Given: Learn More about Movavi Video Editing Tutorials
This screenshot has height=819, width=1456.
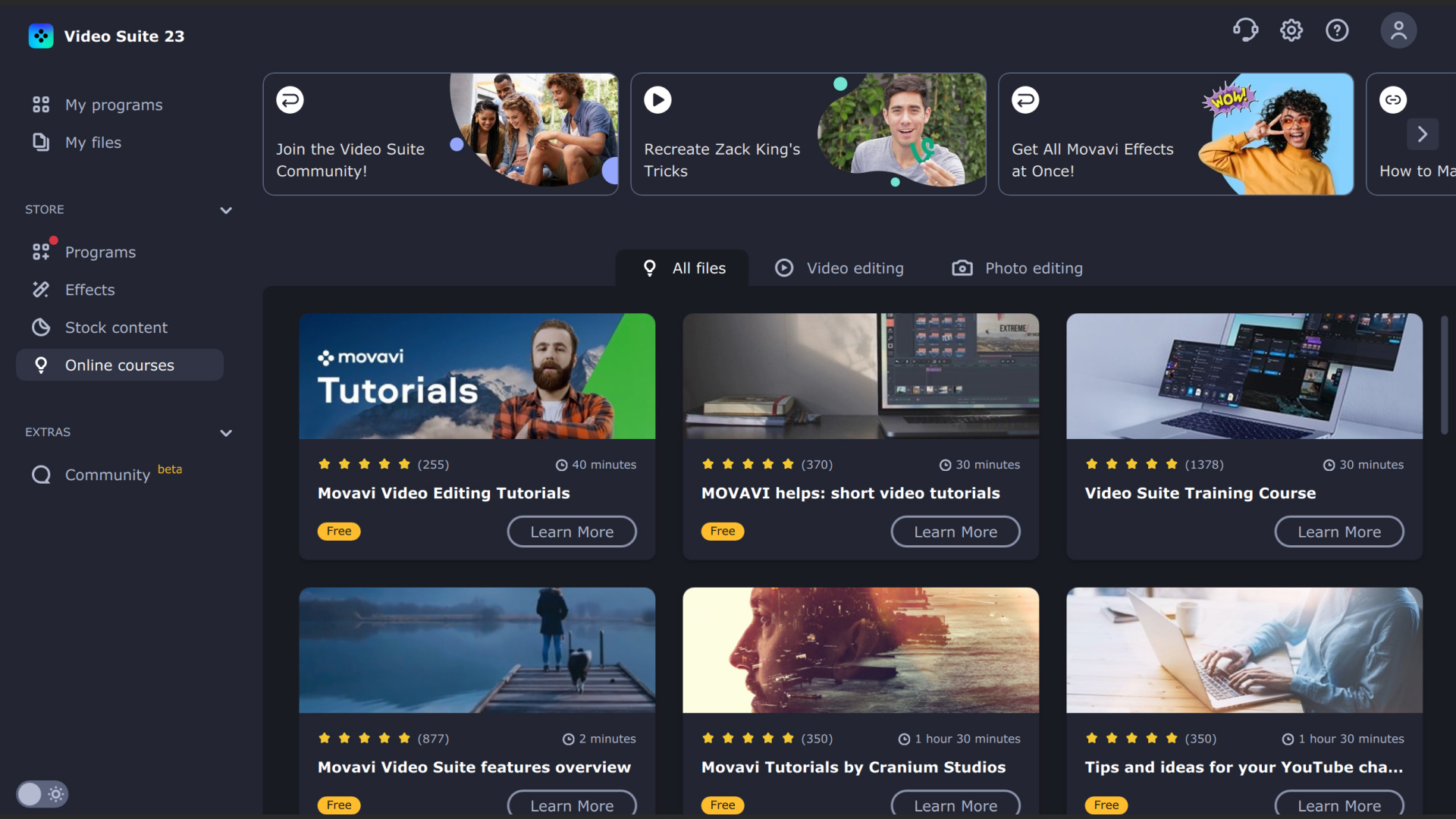Looking at the screenshot, I should coord(571,532).
